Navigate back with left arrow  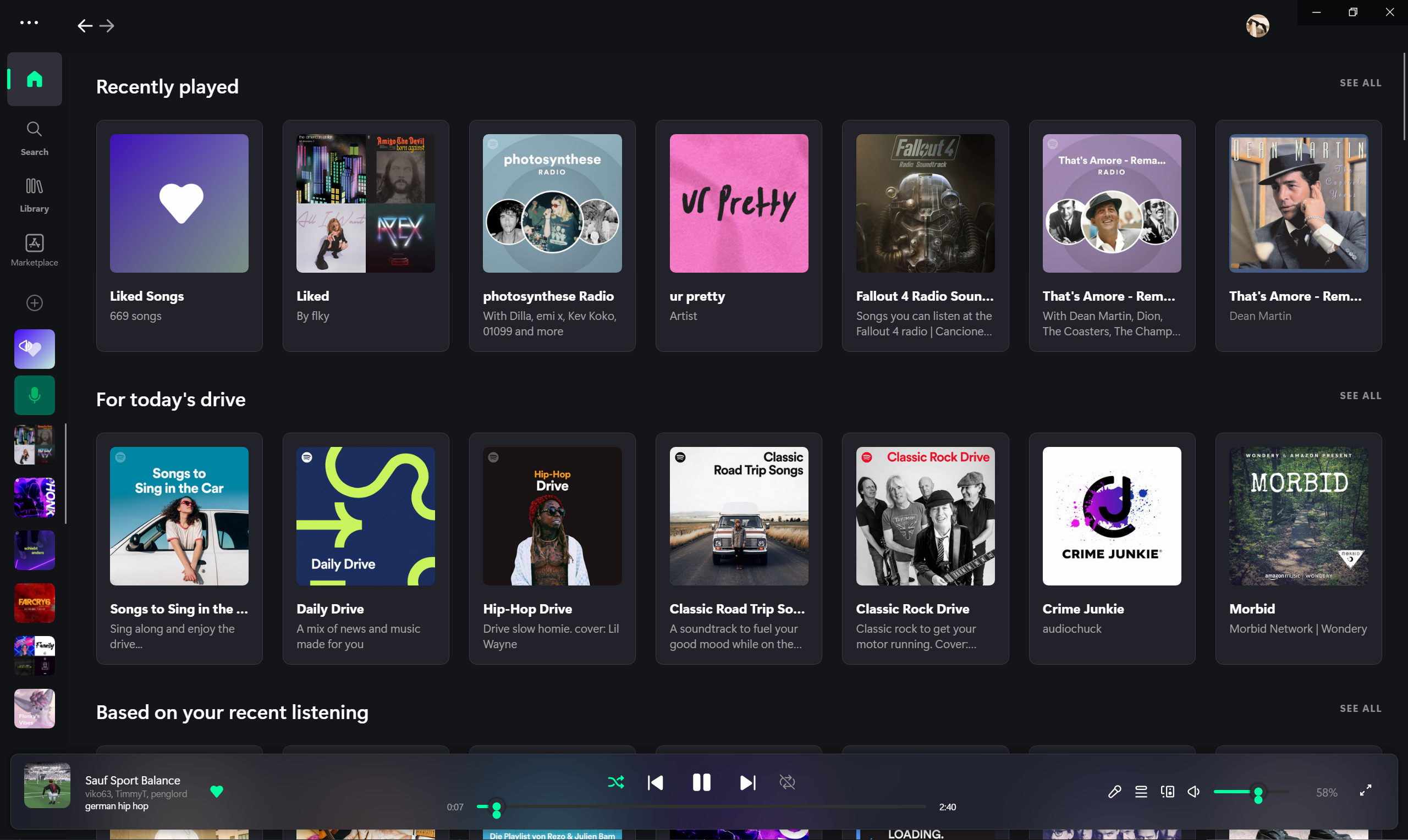[x=85, y=25]
